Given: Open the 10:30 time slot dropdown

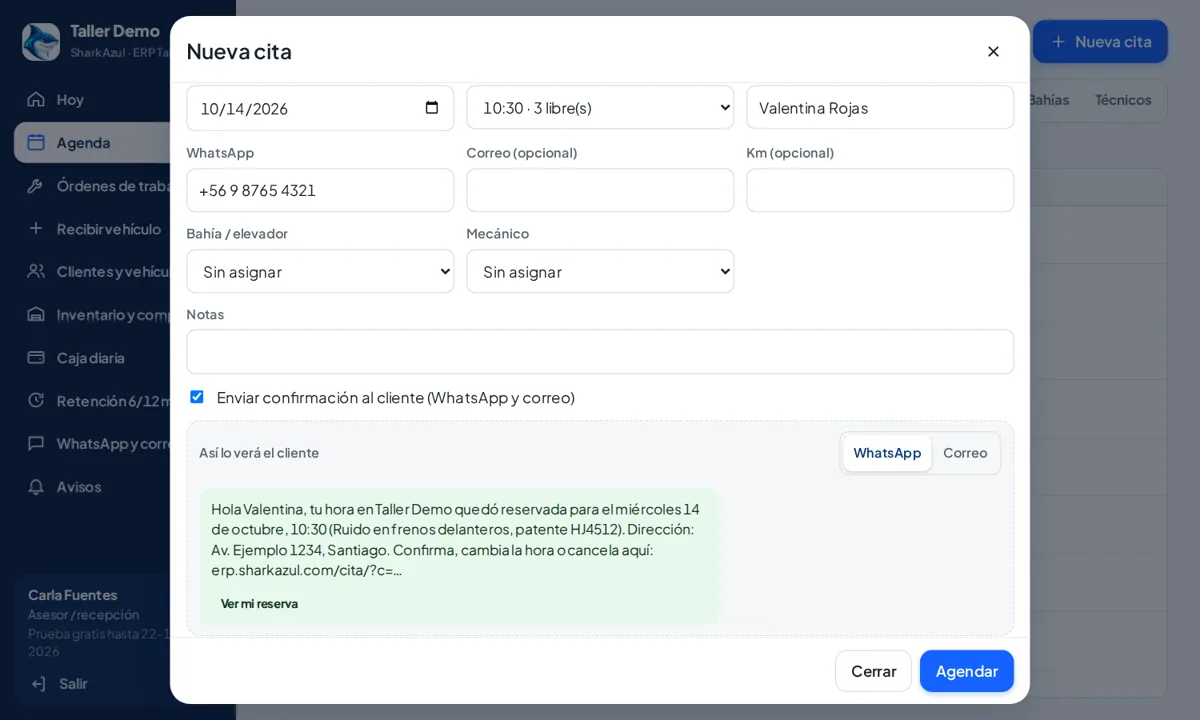Looking at the screenshot, I should tap(600, 107).
